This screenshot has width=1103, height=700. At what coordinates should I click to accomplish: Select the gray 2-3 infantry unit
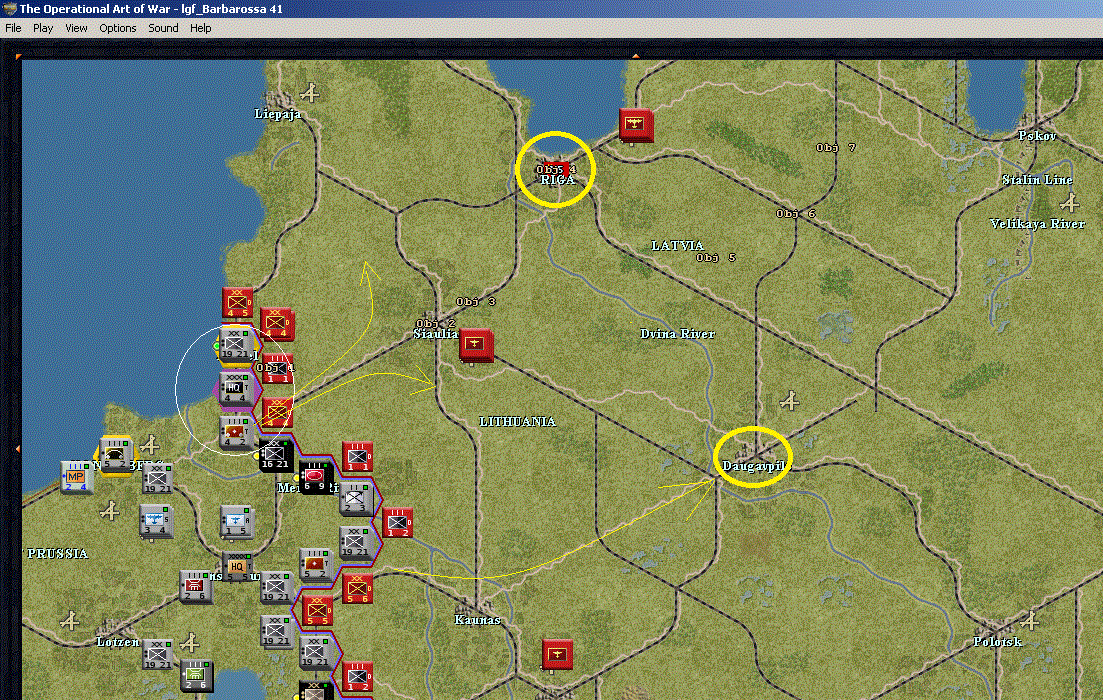[x=357, y=498]
